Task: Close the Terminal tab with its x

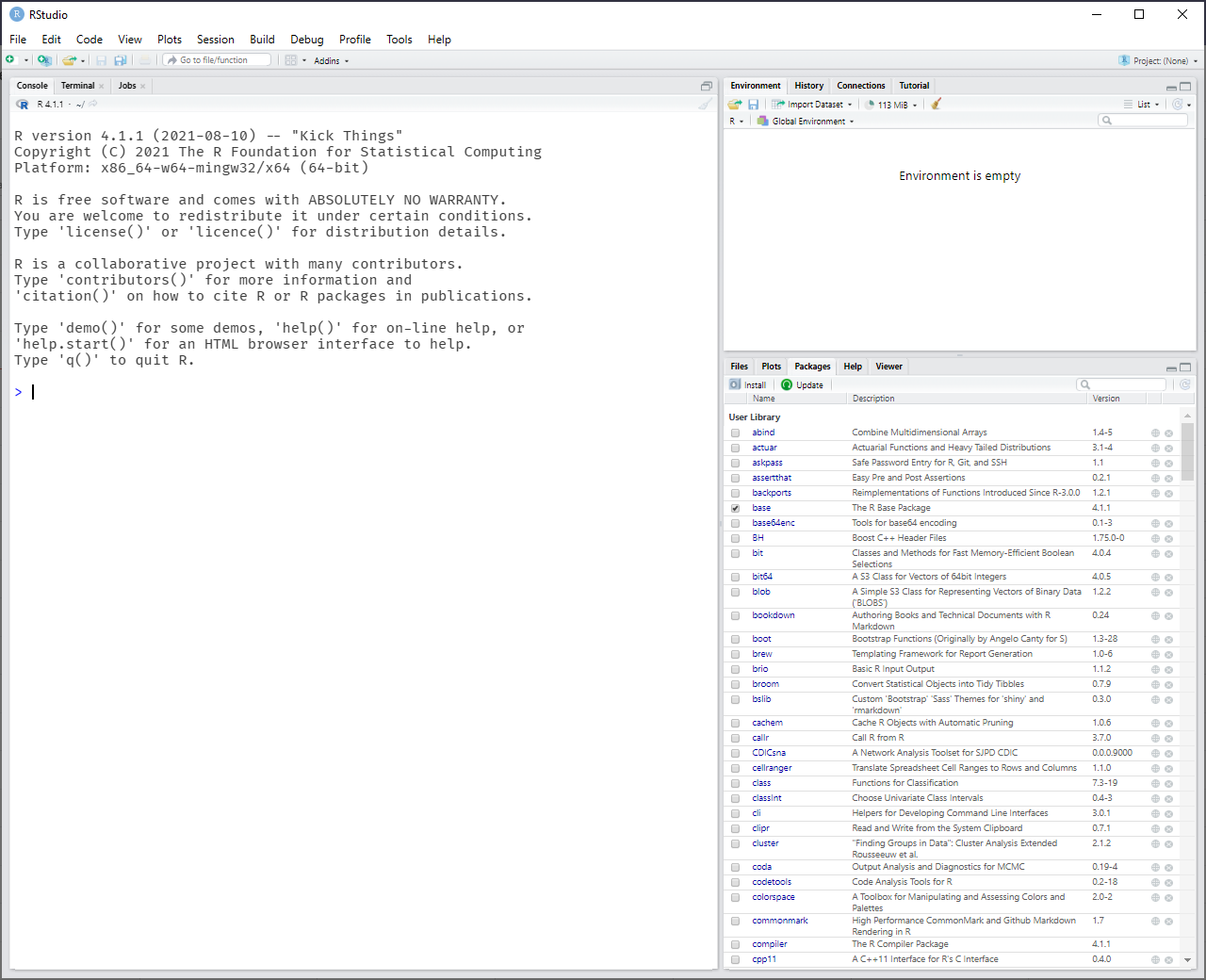Action: point(102,86)
